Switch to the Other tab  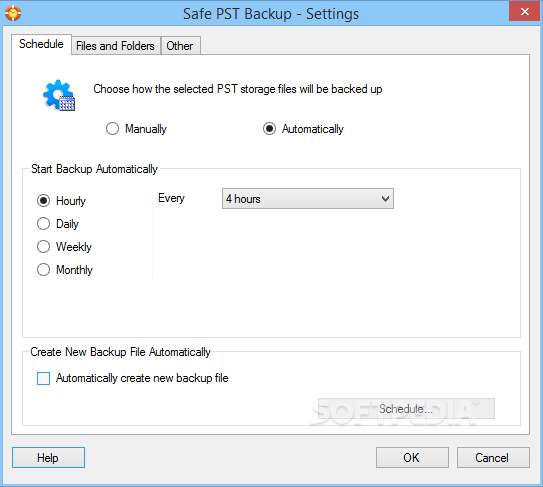180,46
